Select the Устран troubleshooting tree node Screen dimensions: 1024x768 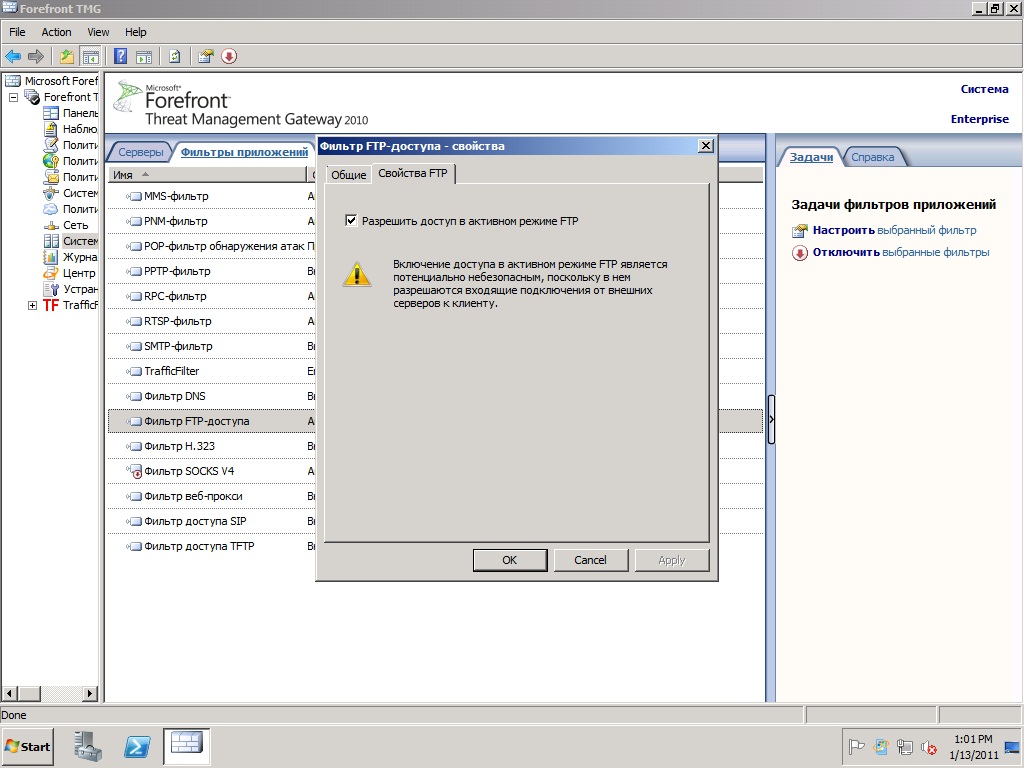click(71, 289)
